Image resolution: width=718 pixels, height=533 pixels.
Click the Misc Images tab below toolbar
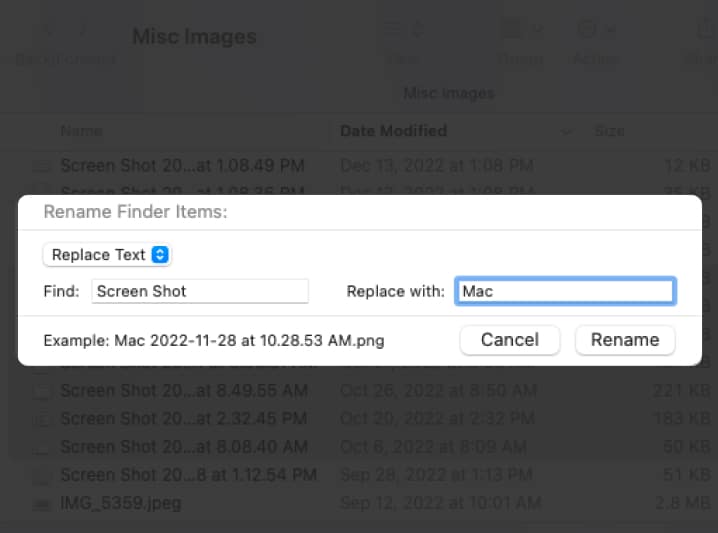[448, 93]
